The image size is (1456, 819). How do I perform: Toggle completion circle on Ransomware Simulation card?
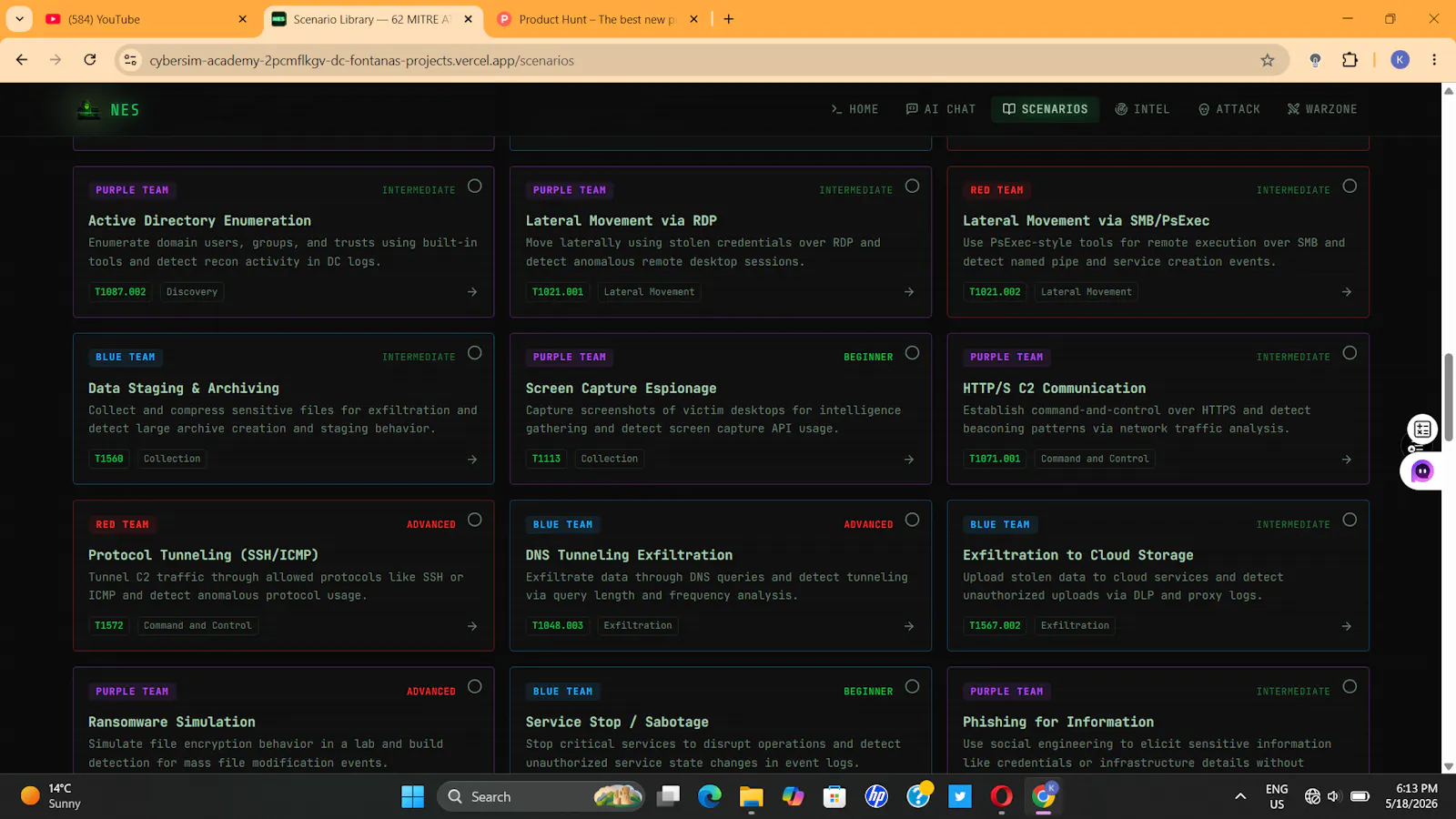tap(475, 686)
